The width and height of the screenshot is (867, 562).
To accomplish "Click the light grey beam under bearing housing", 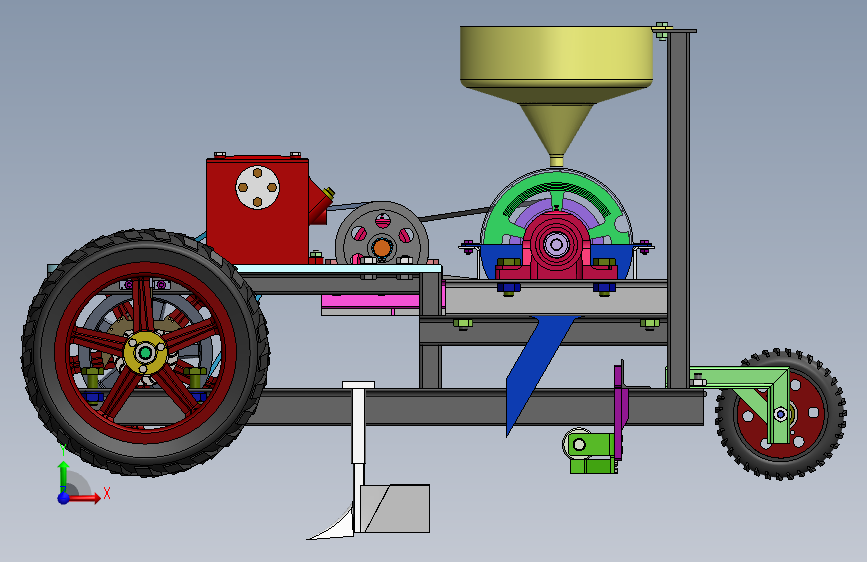I will 556,299.
